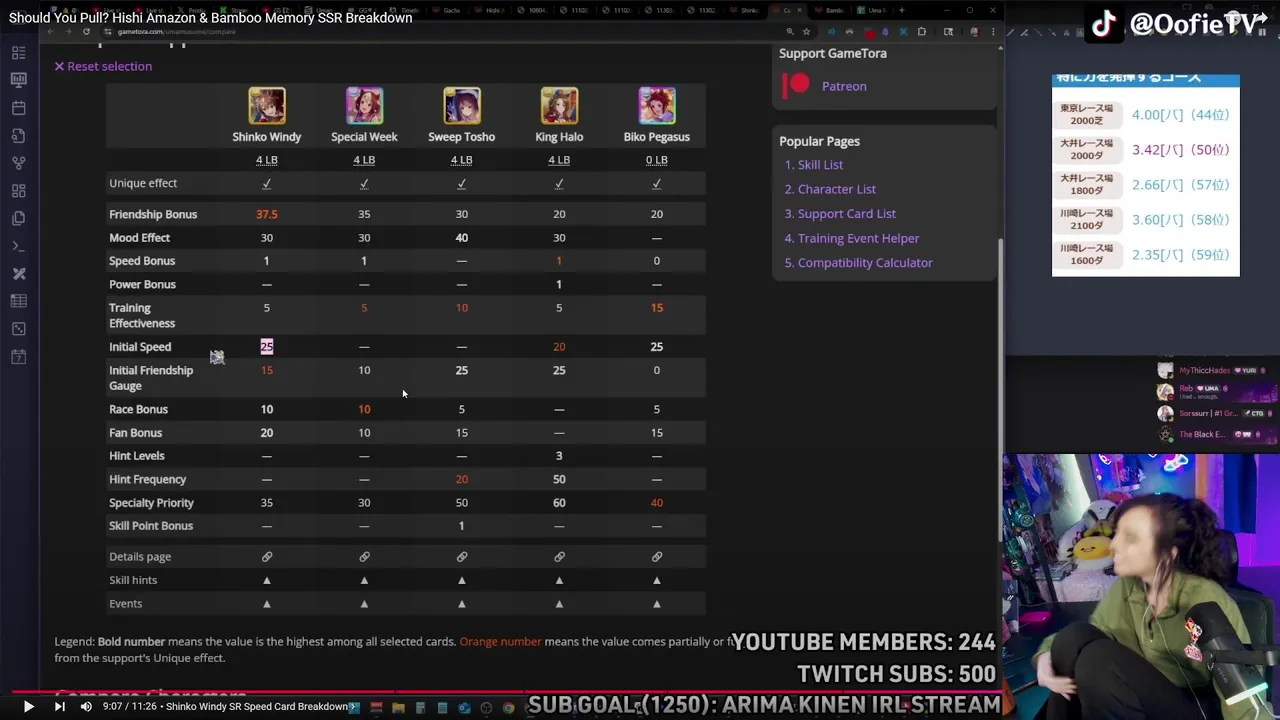Change King Halo limit break level

(559, 160)
